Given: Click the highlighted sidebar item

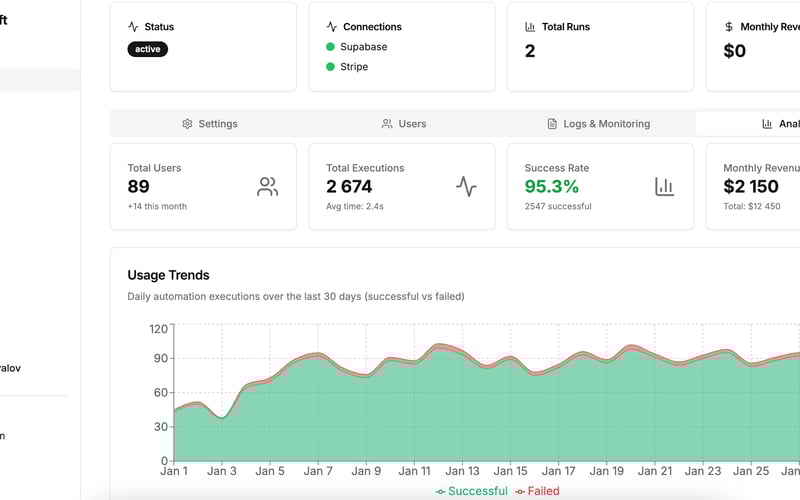Looking at the screenshot, I should (x=40, y=80).
